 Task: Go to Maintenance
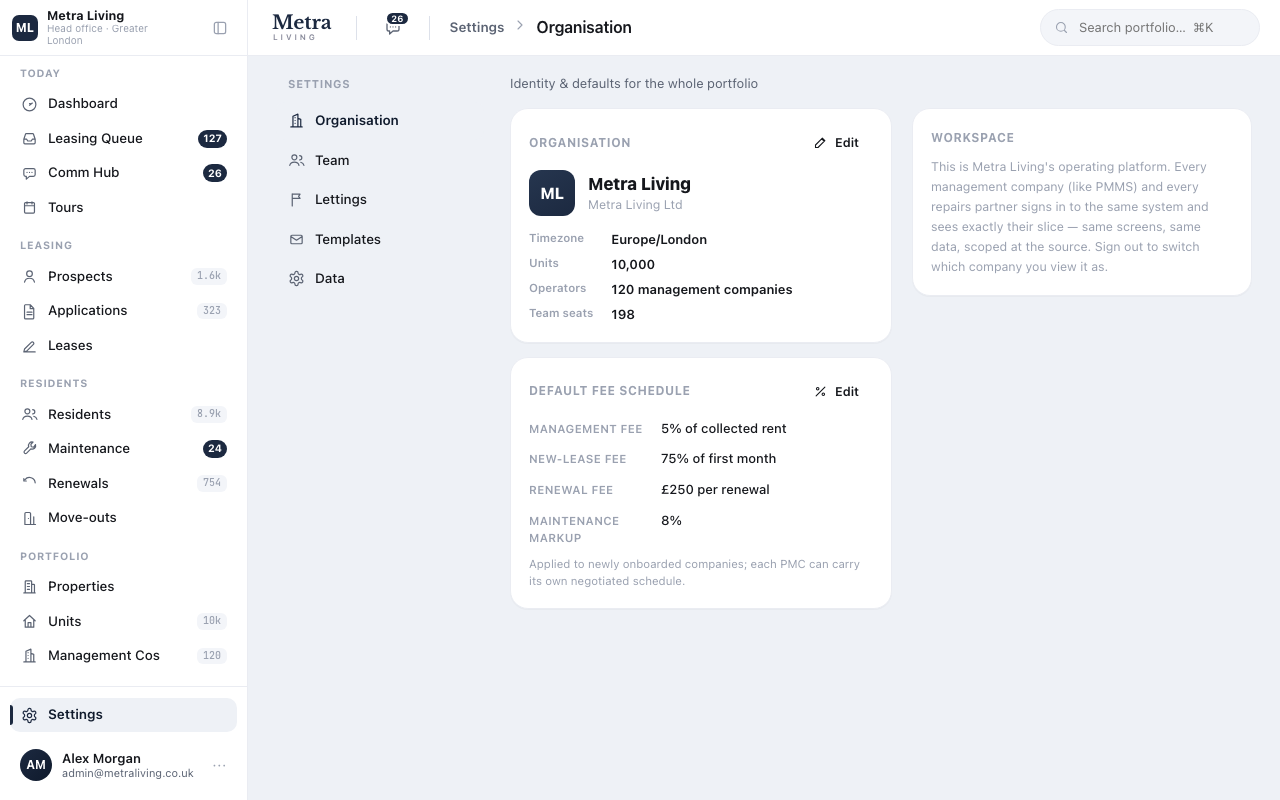tap(124, 449)
